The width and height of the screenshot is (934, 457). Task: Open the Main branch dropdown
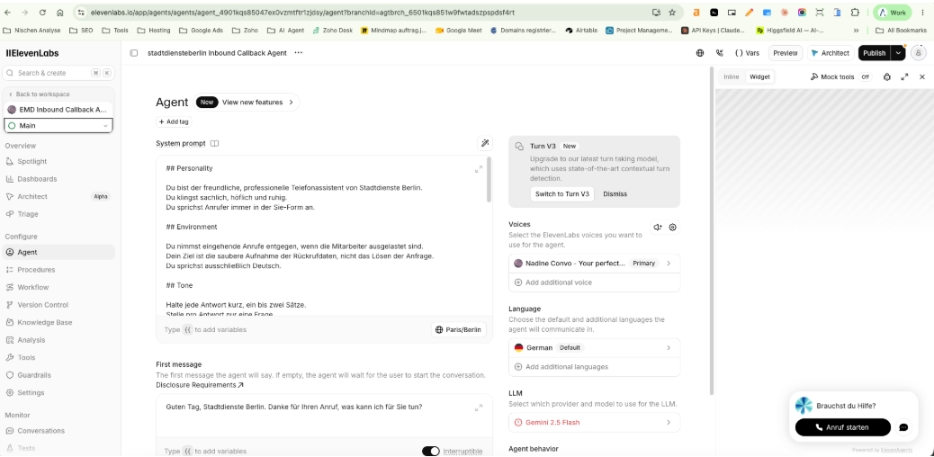(x=58, y=126)
